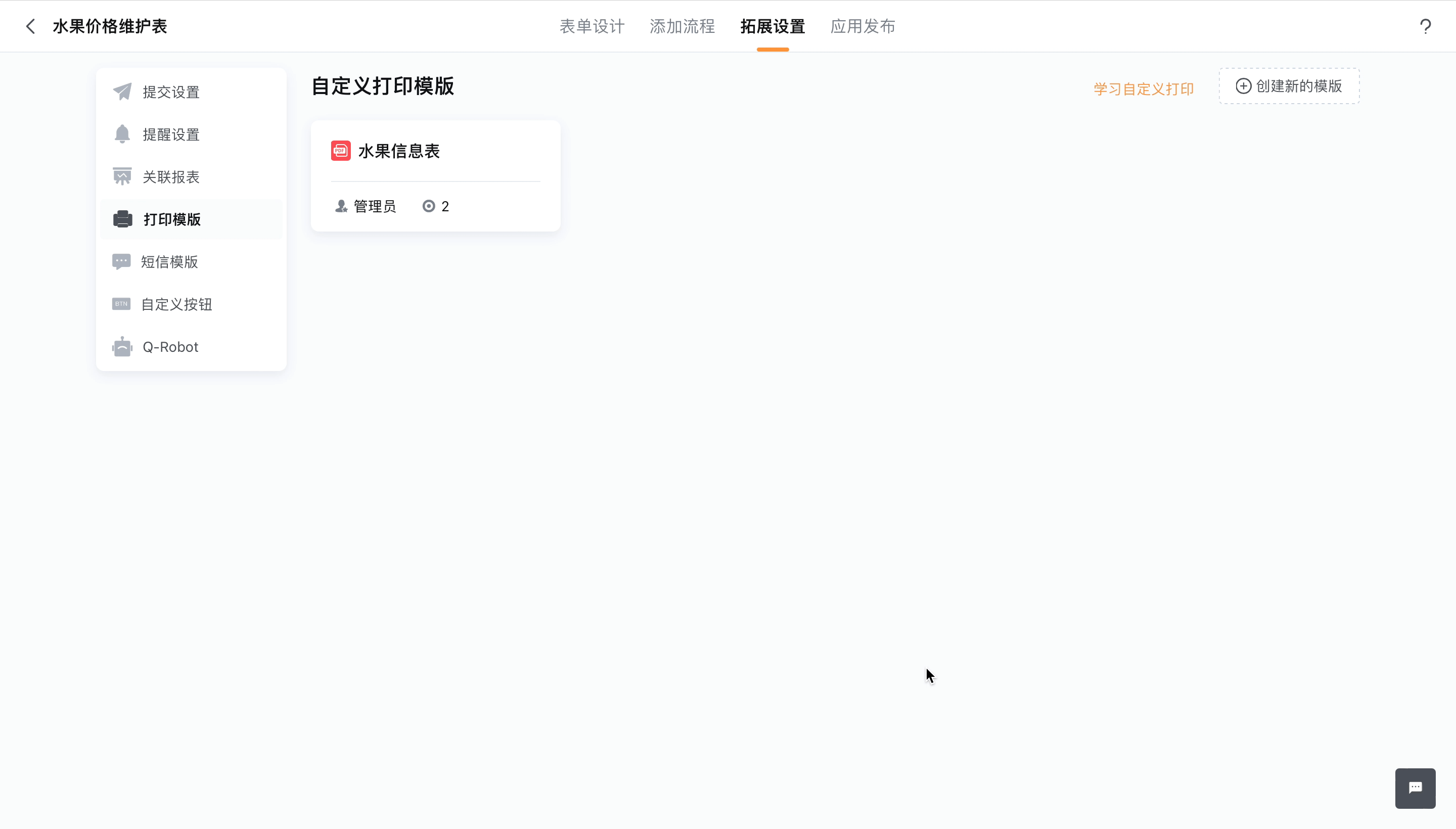1456x829 pixels.
Task: Open help via the question mark icon
Action: [x=1425, y=26]
